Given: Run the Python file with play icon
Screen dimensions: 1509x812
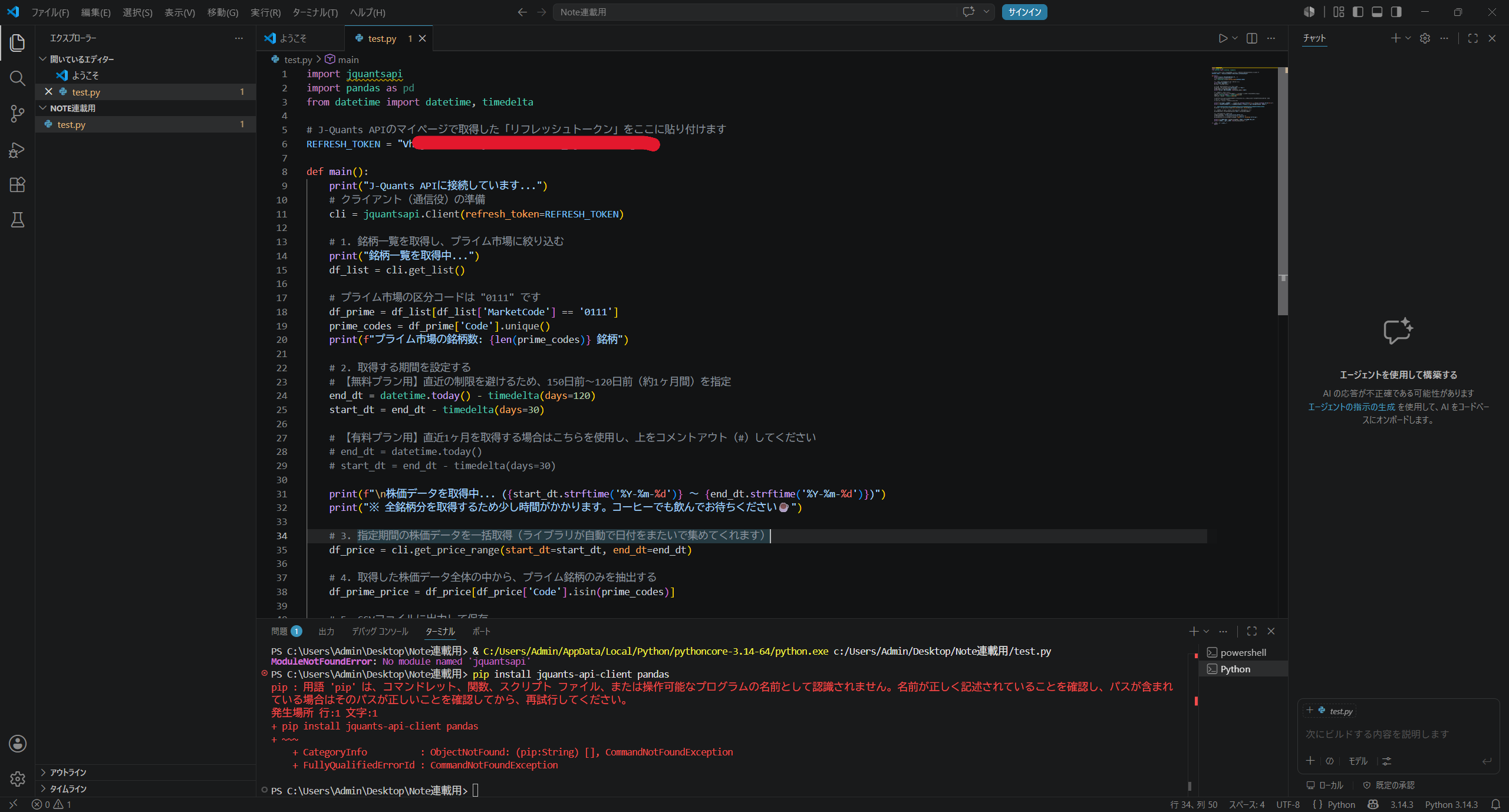Looking at the screenshot, I should point(1223,38).
